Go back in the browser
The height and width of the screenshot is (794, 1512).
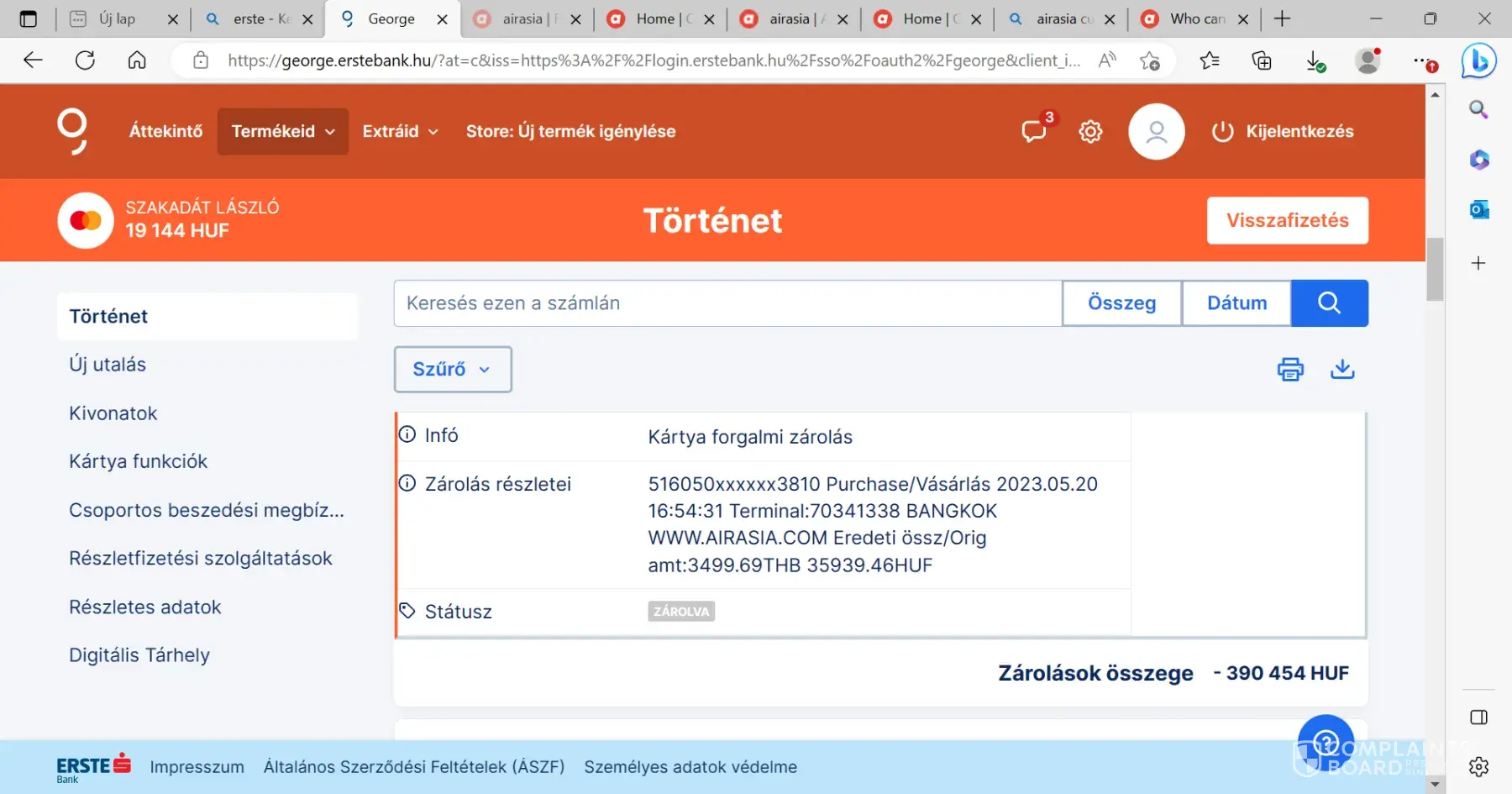[33, 60]
